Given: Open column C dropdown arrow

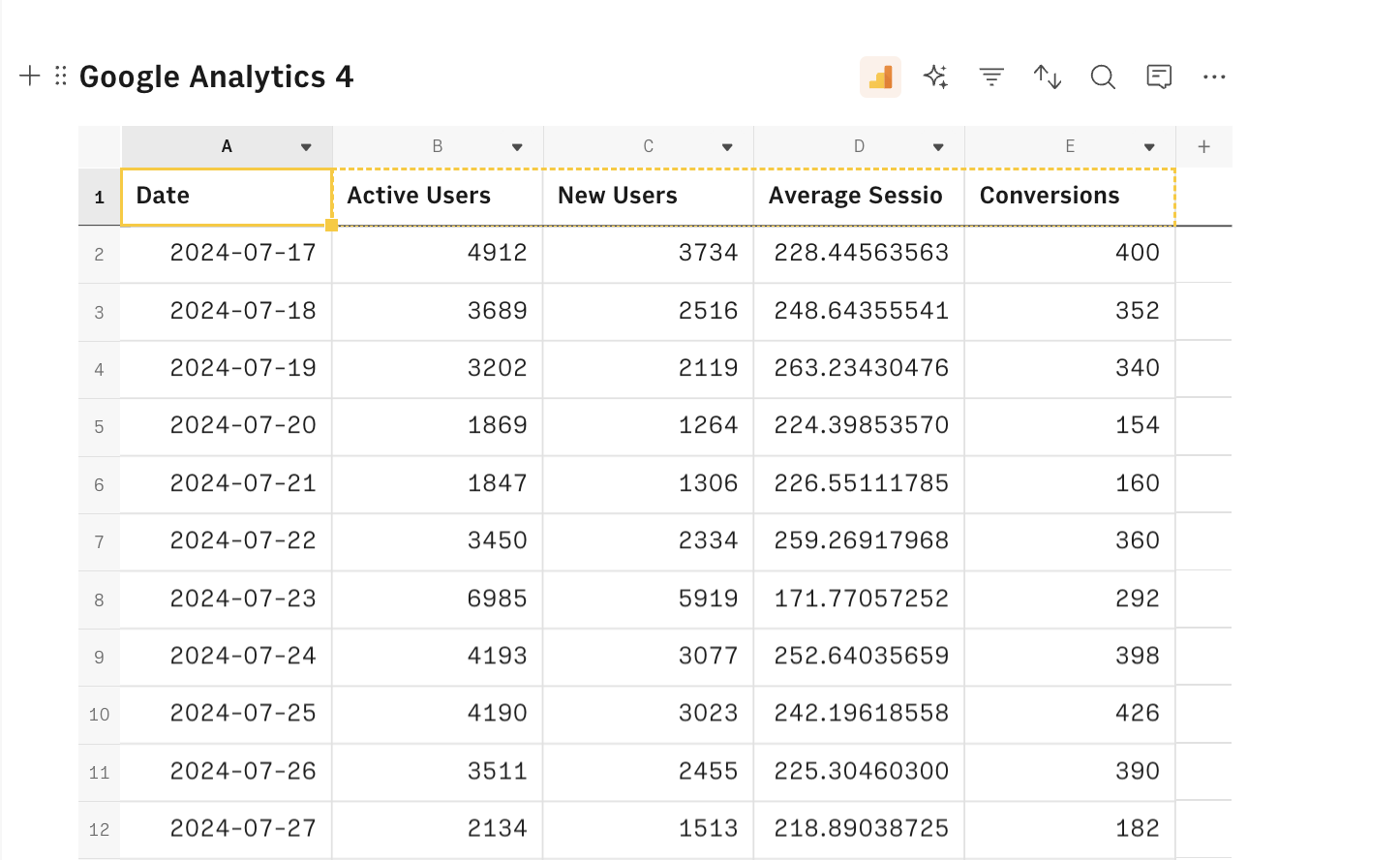Looking at the screenshot, I should [727, 147].
